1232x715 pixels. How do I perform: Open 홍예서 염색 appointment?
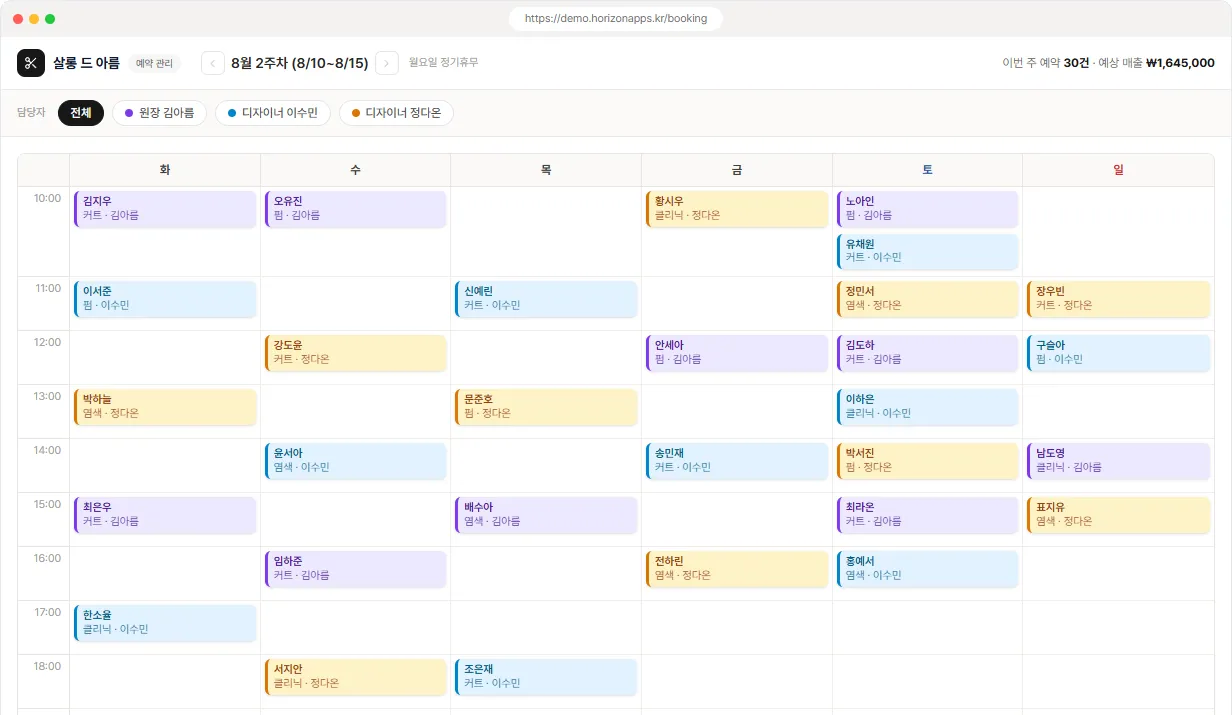[x=927, y=569]
